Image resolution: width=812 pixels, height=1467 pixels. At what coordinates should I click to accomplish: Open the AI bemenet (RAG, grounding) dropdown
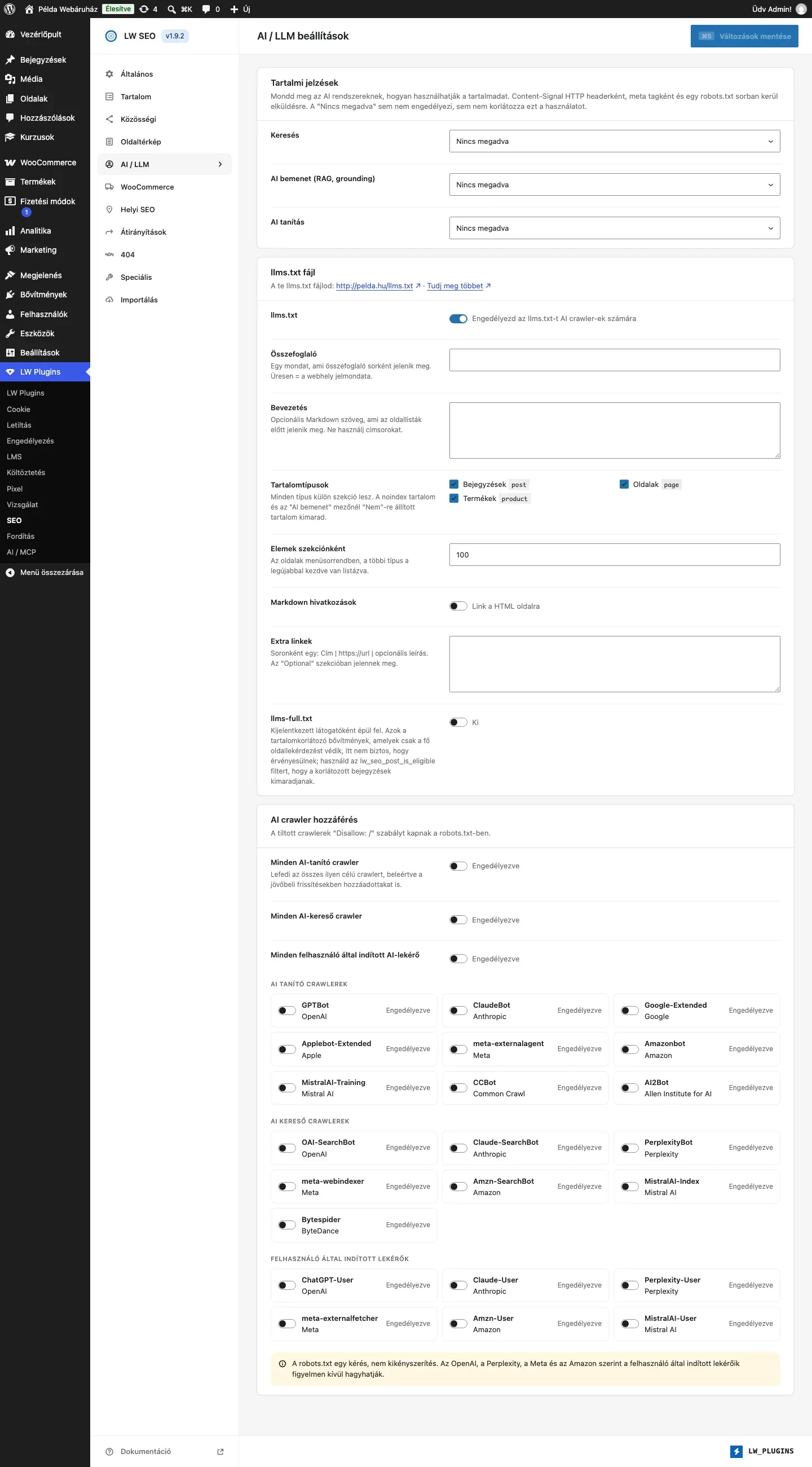coord(615,185)
